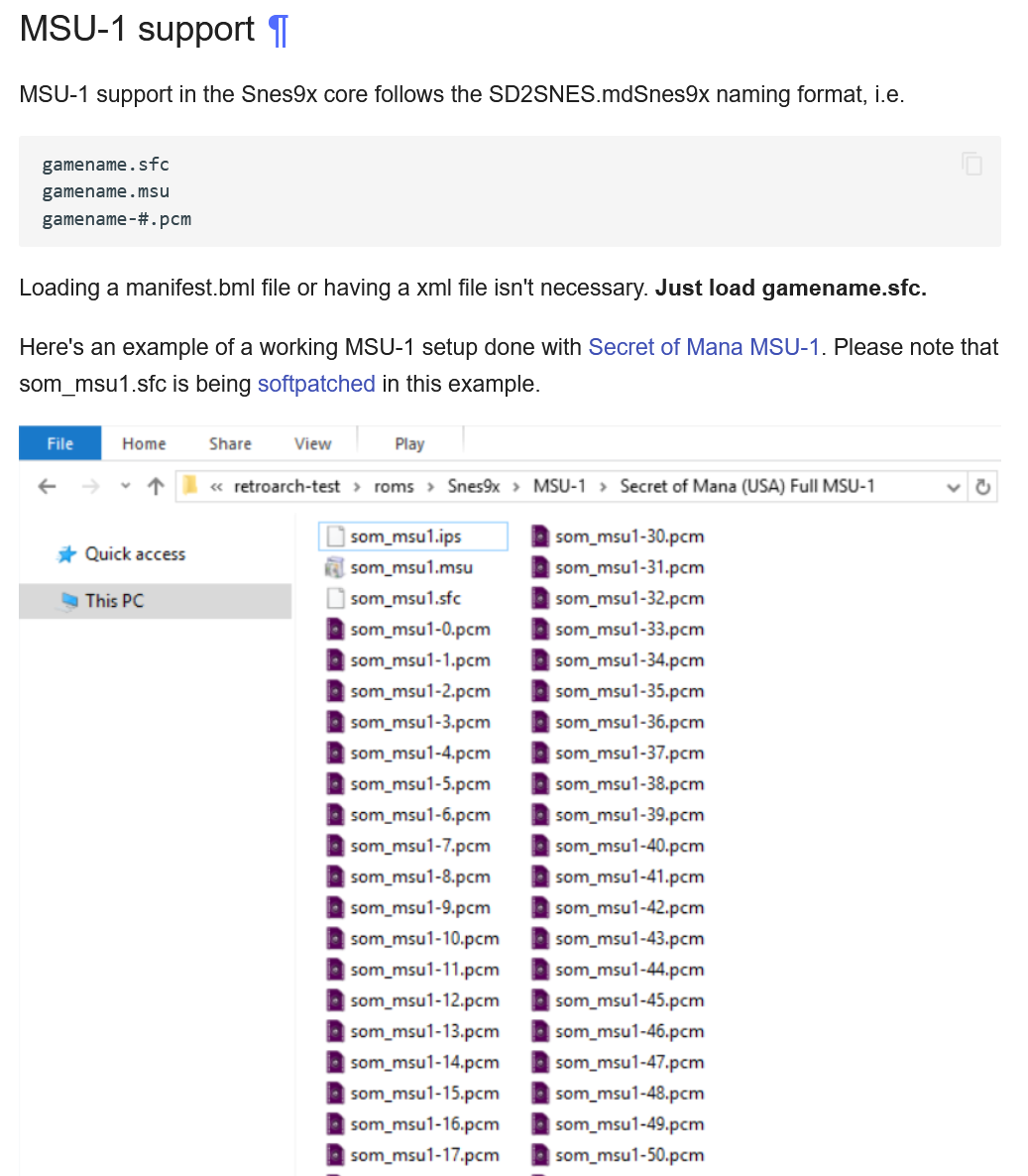Click the code line gamename.msu

coord(106,191)
